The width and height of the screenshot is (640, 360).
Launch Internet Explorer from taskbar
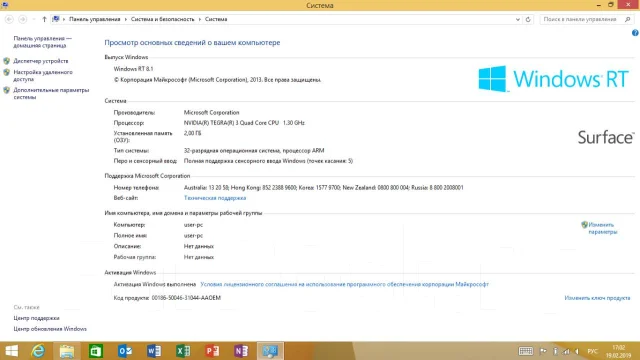click(x=38, y=351)
